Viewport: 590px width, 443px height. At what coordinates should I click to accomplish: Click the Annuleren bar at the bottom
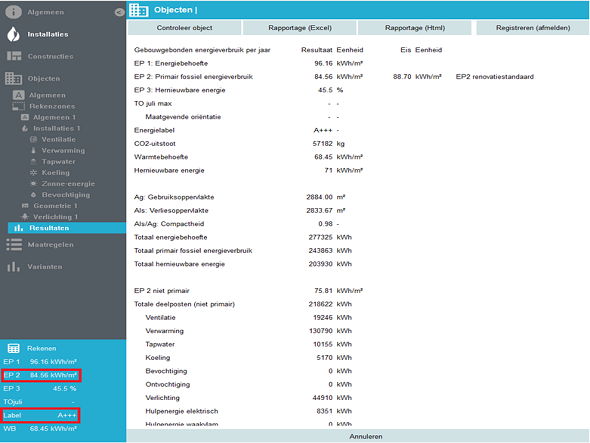point(358,436)
